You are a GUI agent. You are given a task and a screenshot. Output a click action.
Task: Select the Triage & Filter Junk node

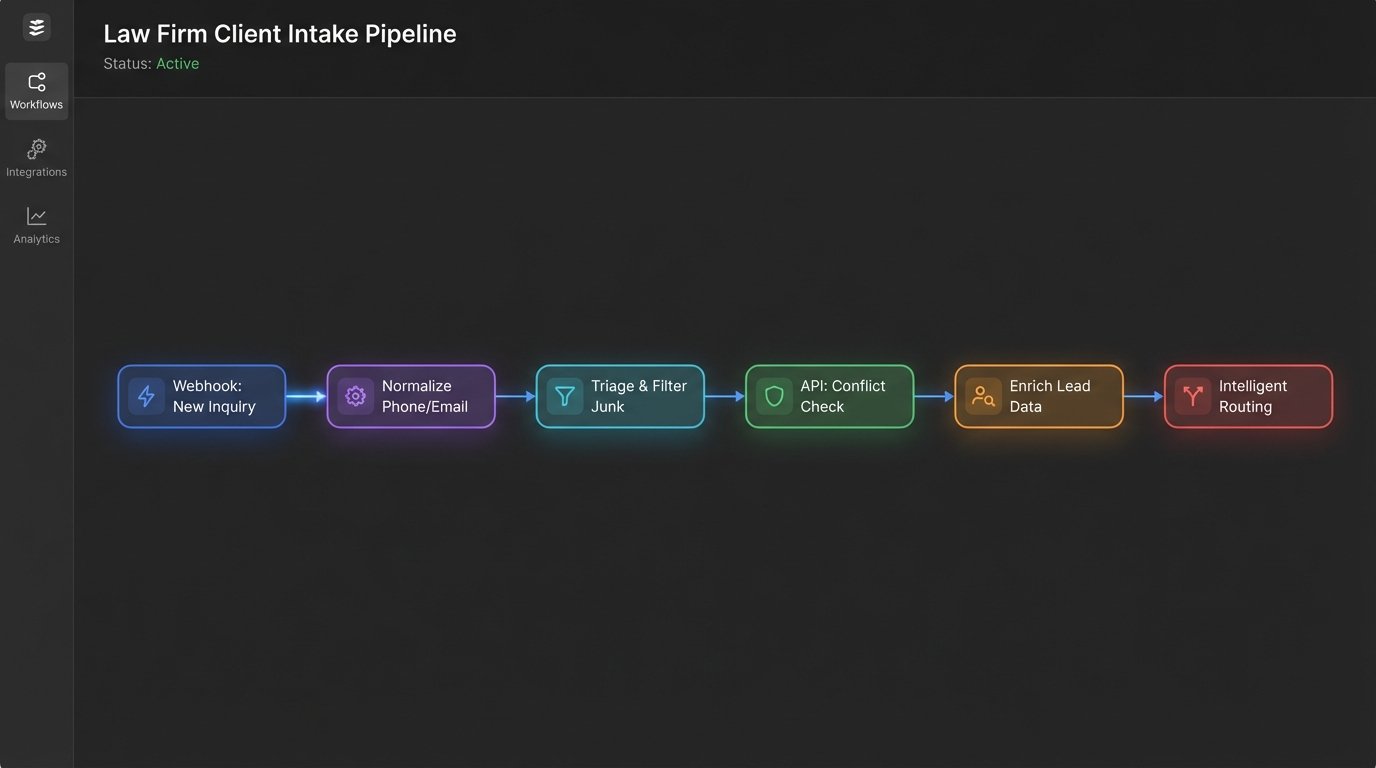[620, 396]
